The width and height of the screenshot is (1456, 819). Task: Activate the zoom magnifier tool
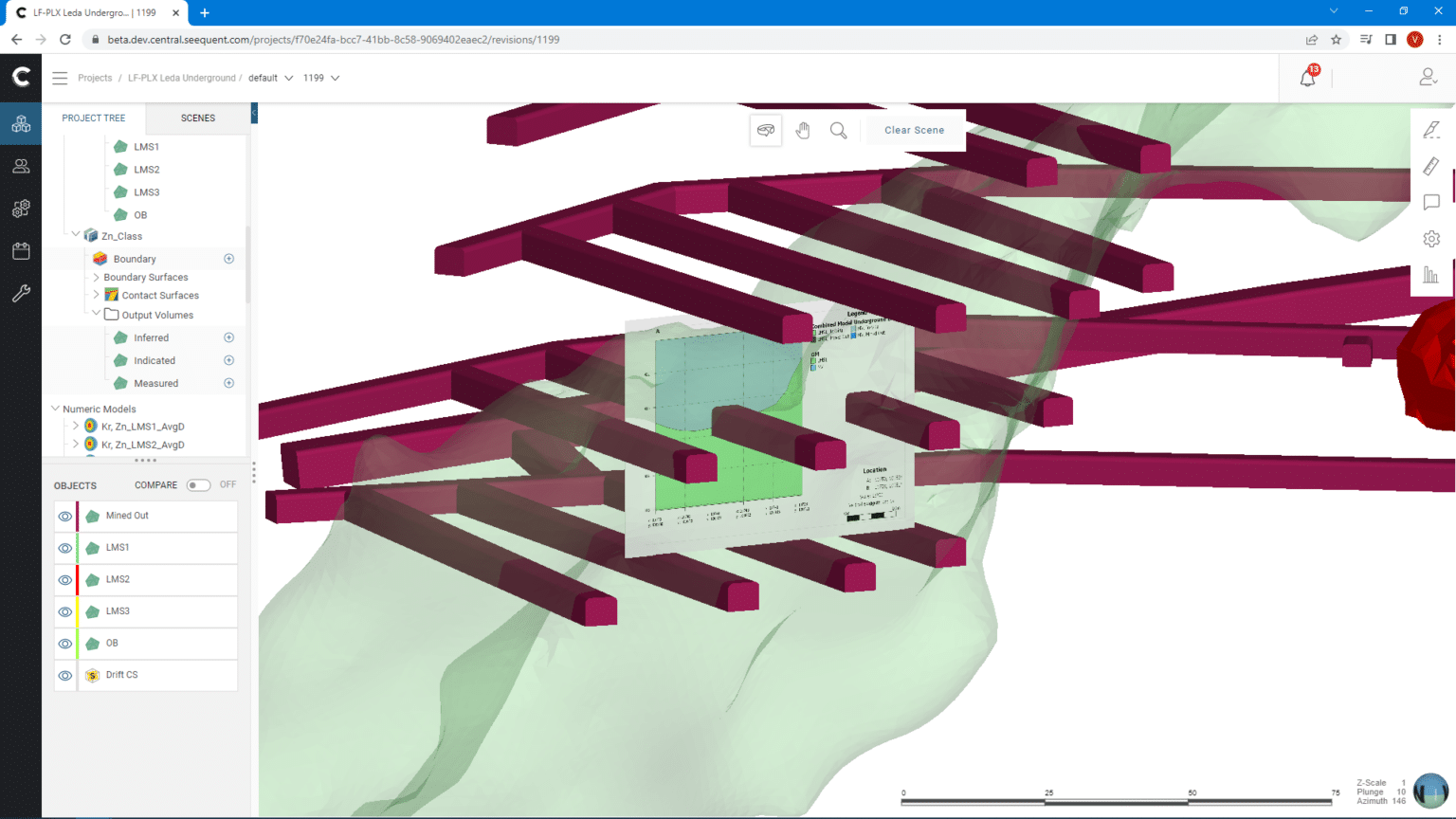(838, 130)
